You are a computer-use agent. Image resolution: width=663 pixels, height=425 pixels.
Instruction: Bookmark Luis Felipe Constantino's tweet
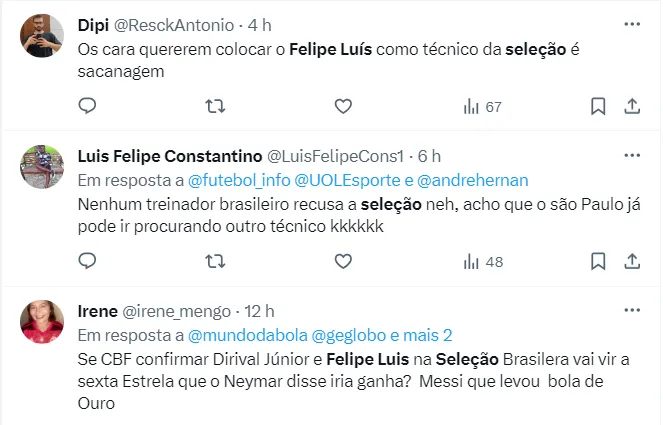pos(598,261)
